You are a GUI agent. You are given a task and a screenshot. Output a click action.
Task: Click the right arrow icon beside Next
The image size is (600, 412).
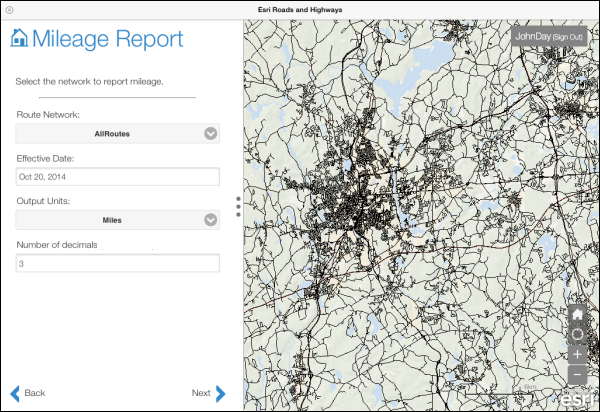pos(221,393)
